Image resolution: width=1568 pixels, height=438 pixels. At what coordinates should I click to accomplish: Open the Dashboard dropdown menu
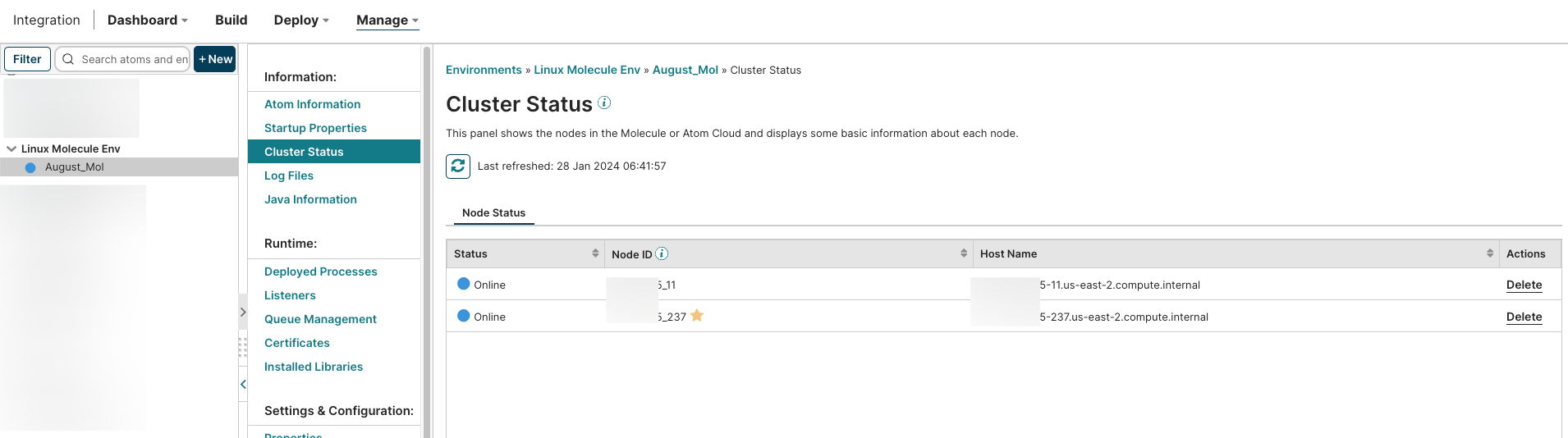pyautogui.click(x=147, y=20)
